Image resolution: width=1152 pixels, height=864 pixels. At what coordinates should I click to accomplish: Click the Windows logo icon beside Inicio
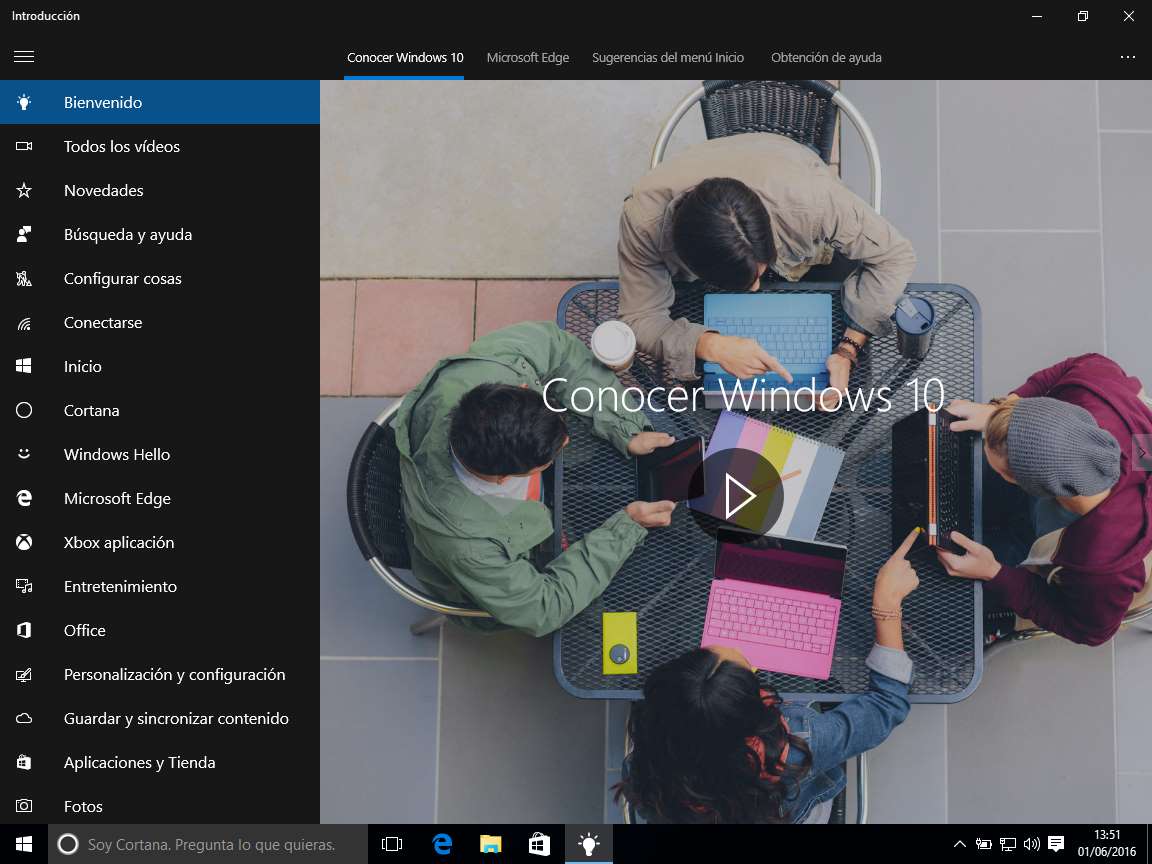click(24, 367)
